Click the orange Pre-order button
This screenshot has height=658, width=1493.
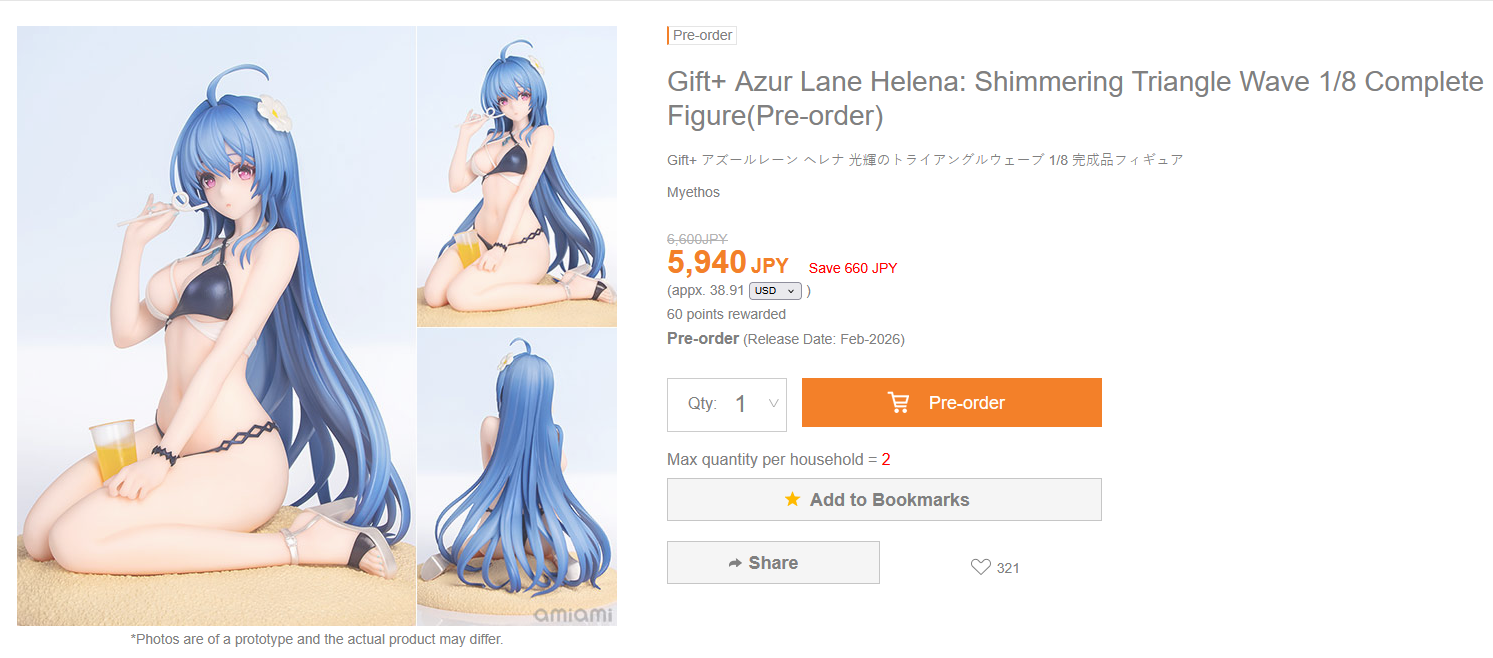[952, 403]
